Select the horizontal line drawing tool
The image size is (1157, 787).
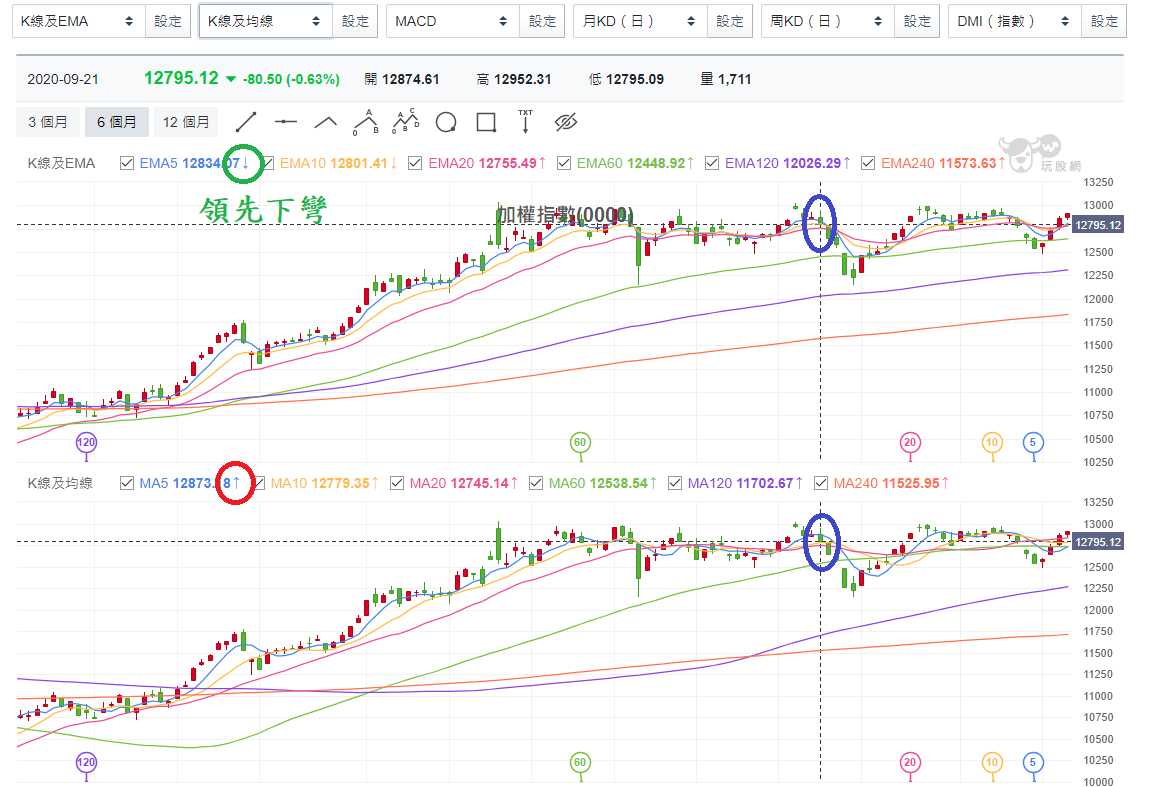285,121
